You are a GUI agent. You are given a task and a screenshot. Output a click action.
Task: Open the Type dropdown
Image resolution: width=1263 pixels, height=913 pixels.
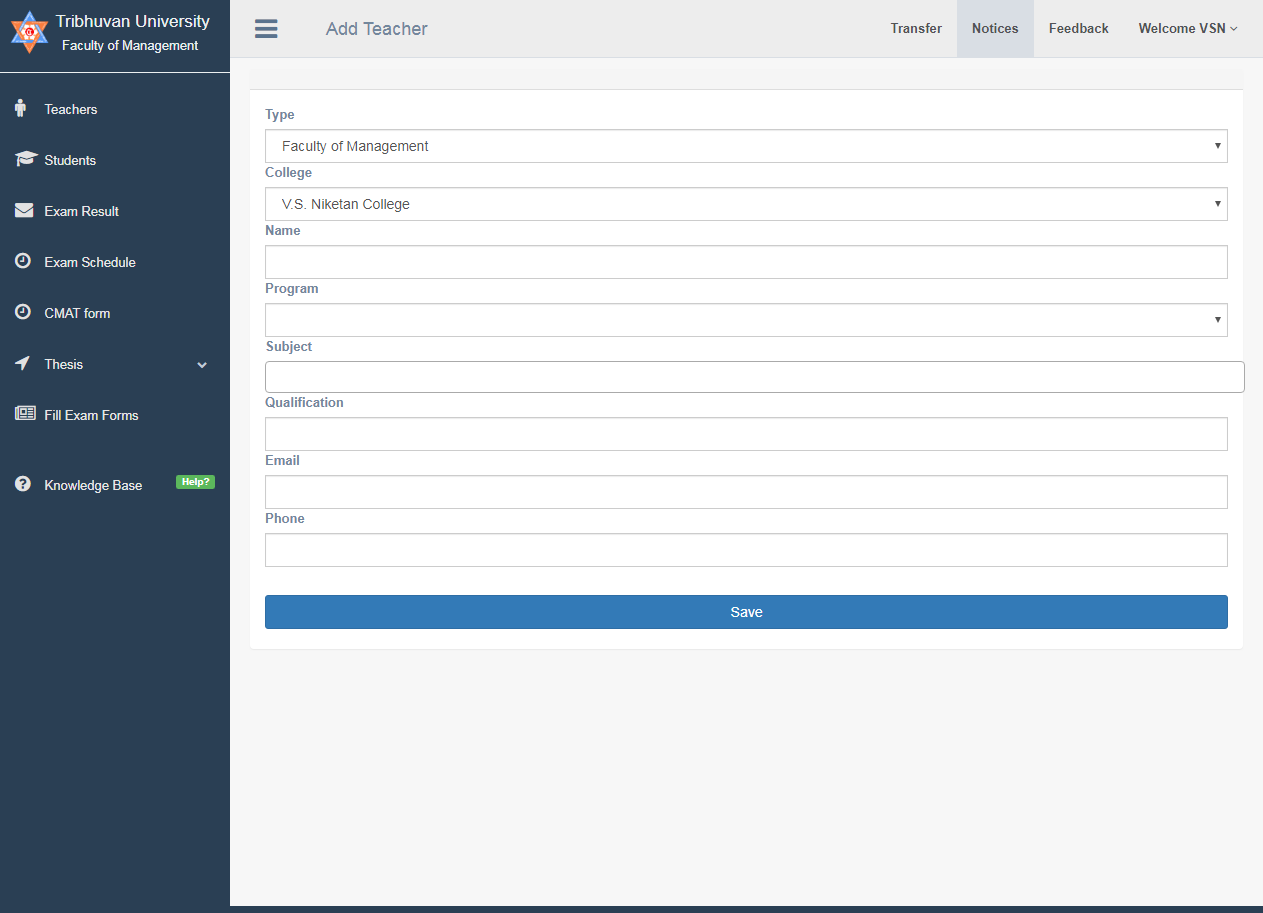click(746, 146)
